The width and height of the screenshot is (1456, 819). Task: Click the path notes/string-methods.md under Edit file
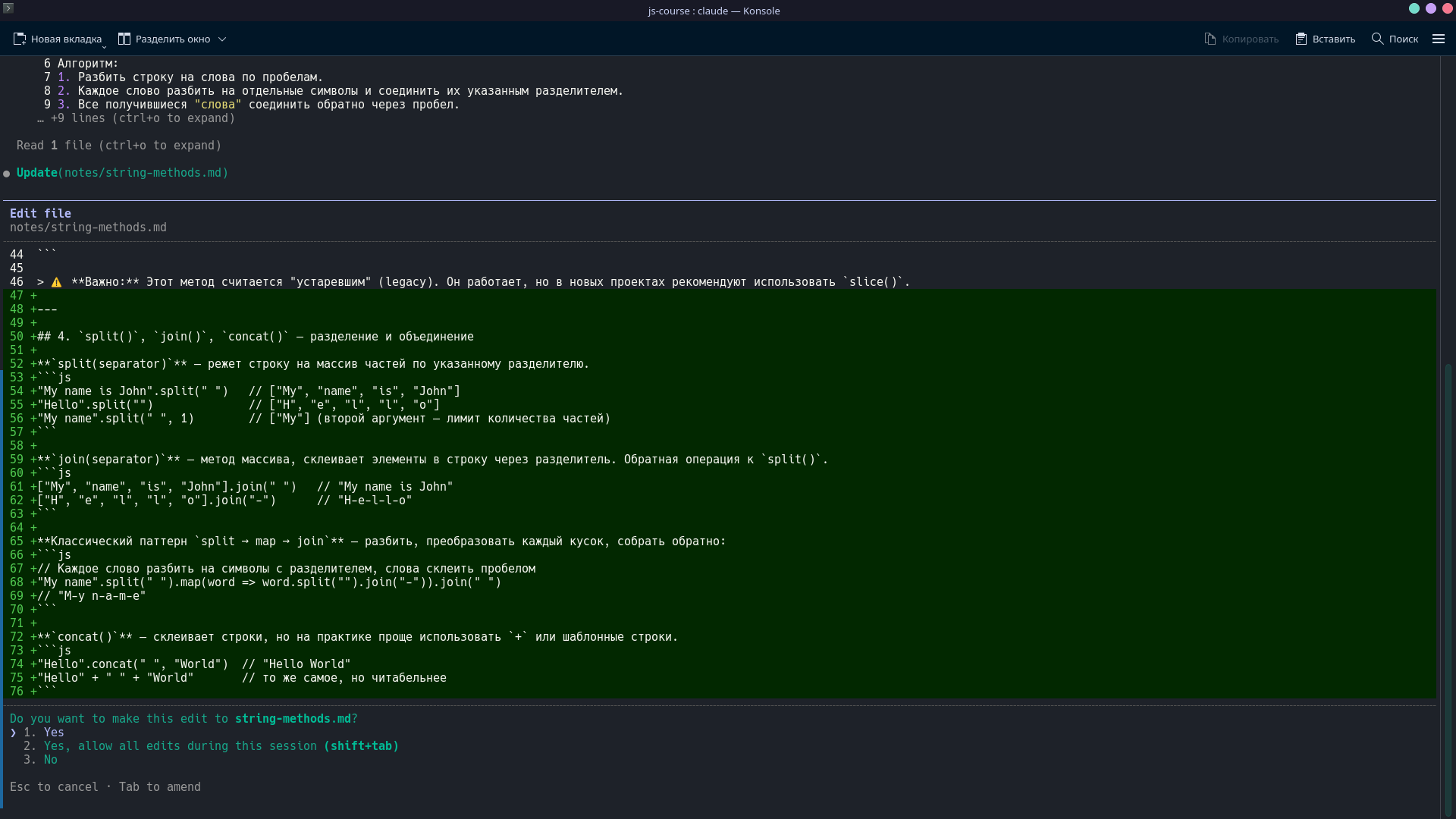88,227
